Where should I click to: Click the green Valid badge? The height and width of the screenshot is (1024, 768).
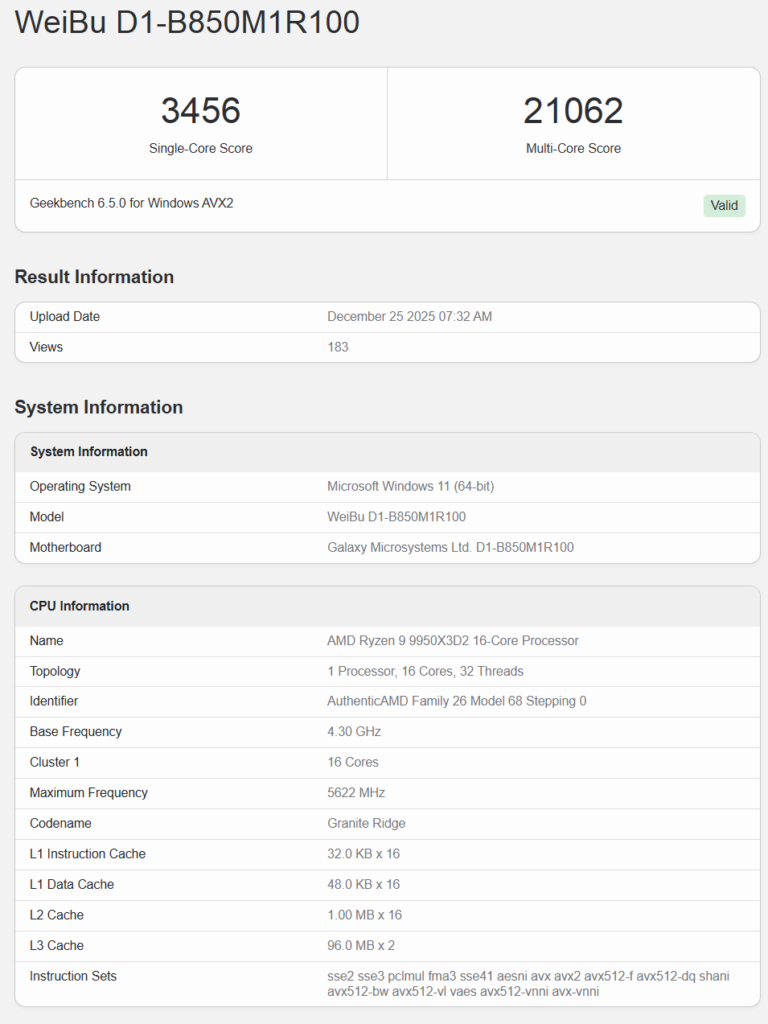coord(724,206)
